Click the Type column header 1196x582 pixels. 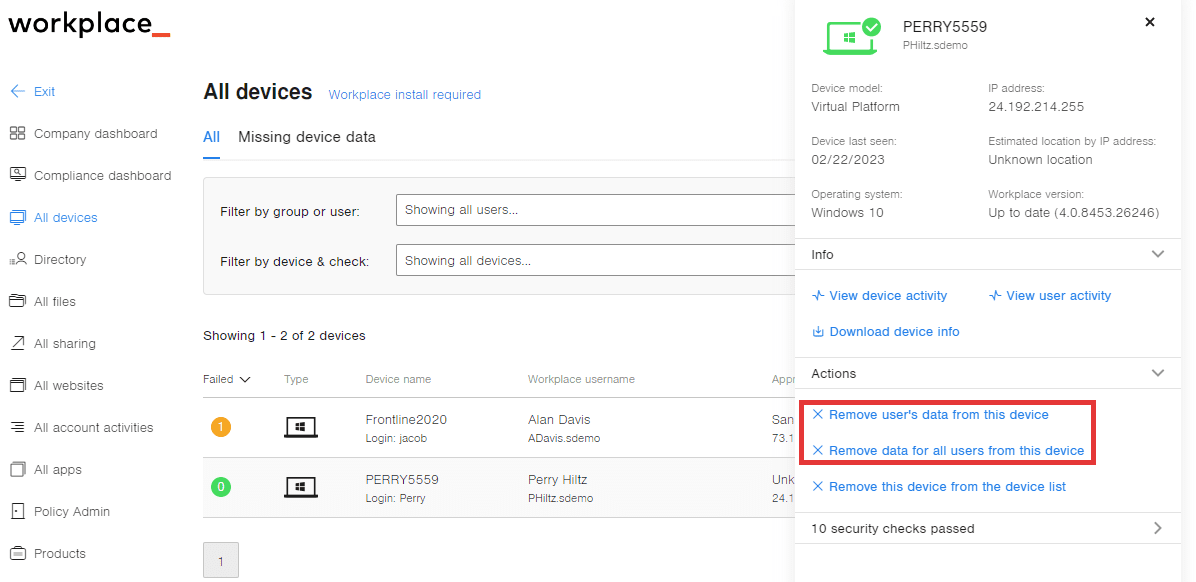point(296,379)
